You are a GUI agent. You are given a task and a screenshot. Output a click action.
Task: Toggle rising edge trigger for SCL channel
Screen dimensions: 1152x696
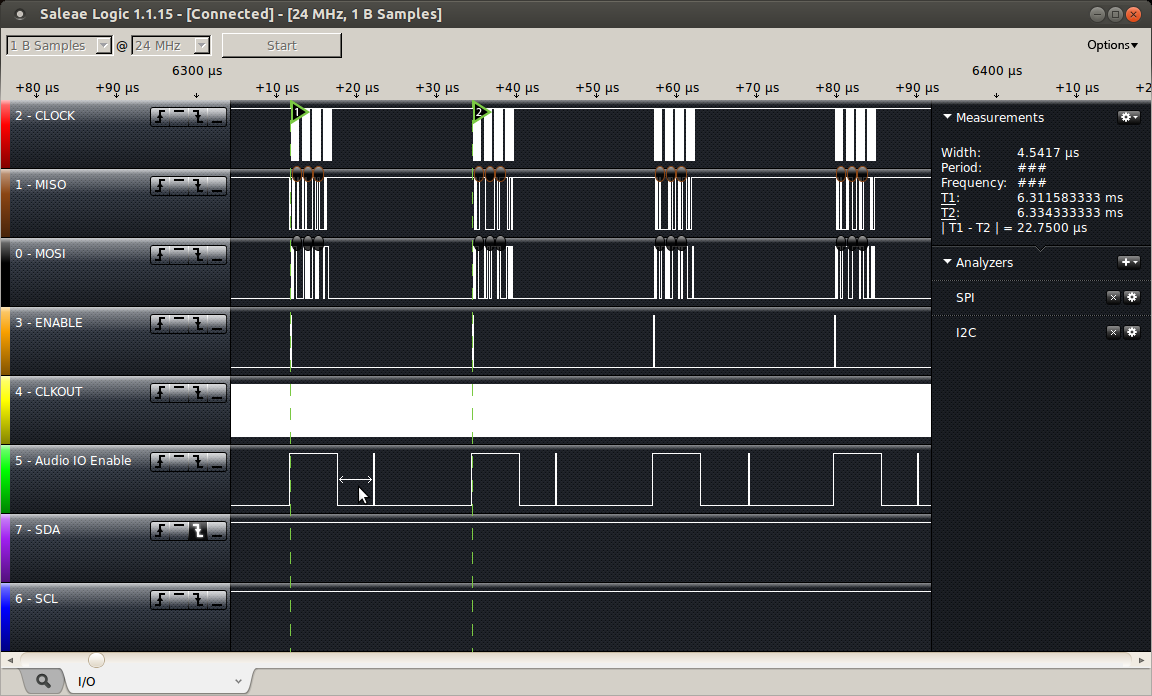coord(161,600)
